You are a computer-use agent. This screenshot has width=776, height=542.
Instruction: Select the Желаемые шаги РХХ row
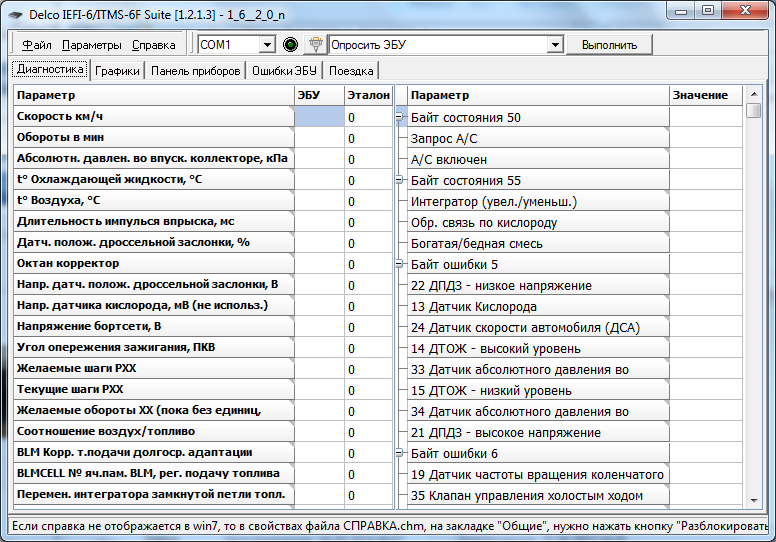point(154,369)
